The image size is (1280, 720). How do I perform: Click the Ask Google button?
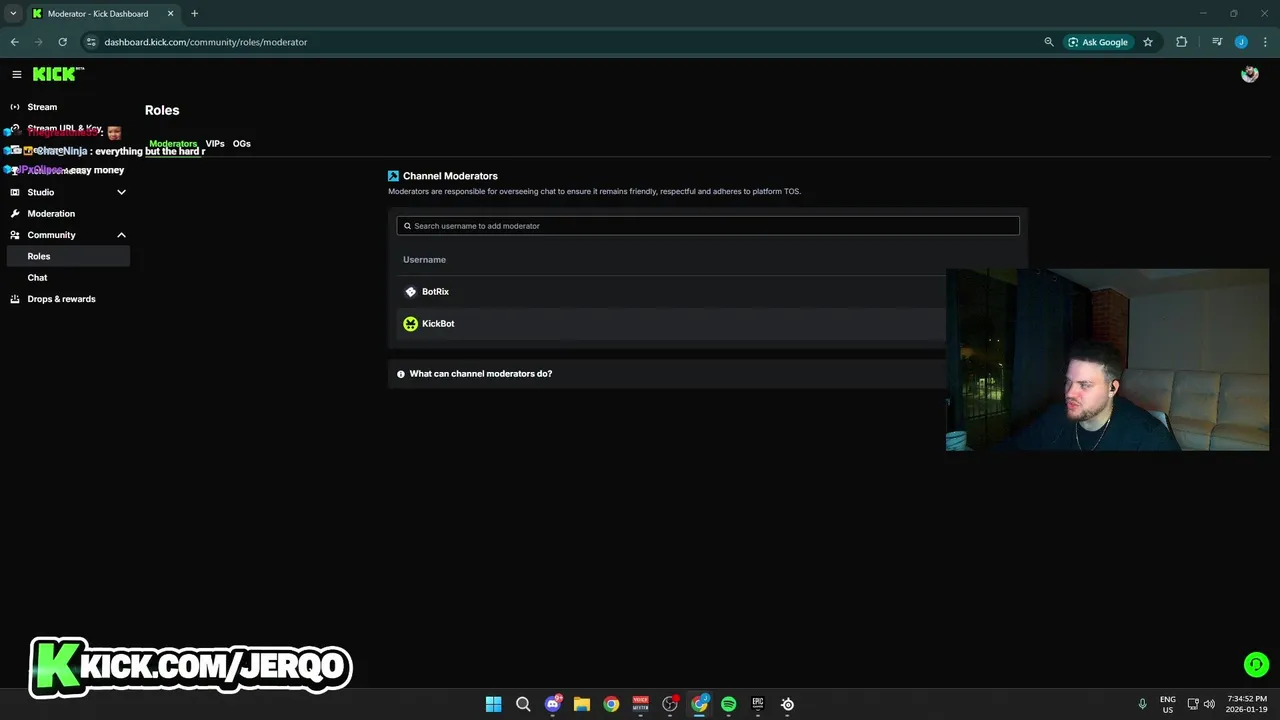point(1098,42)
